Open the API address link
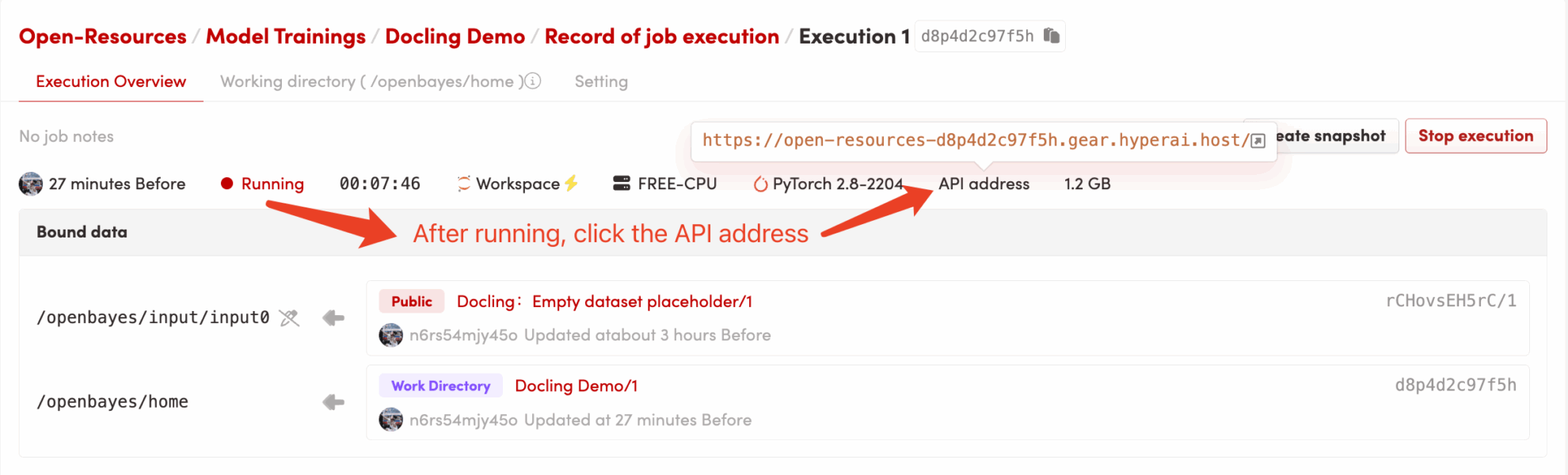The height and width of the screenshot is (475, 1568). (984, 184)
